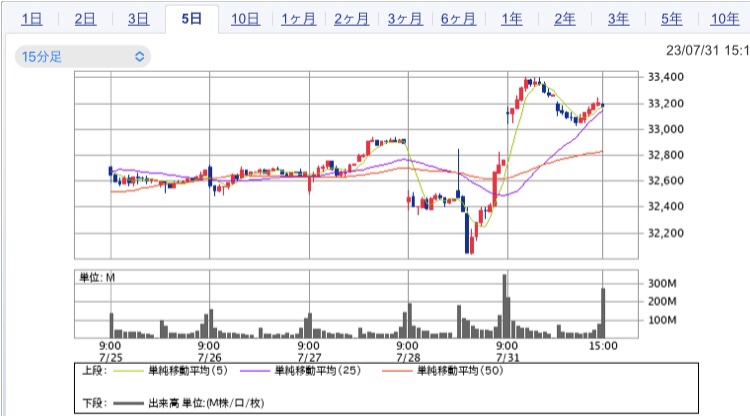
Task: Click the 100M volume axis label
Action: click(662, 320)
